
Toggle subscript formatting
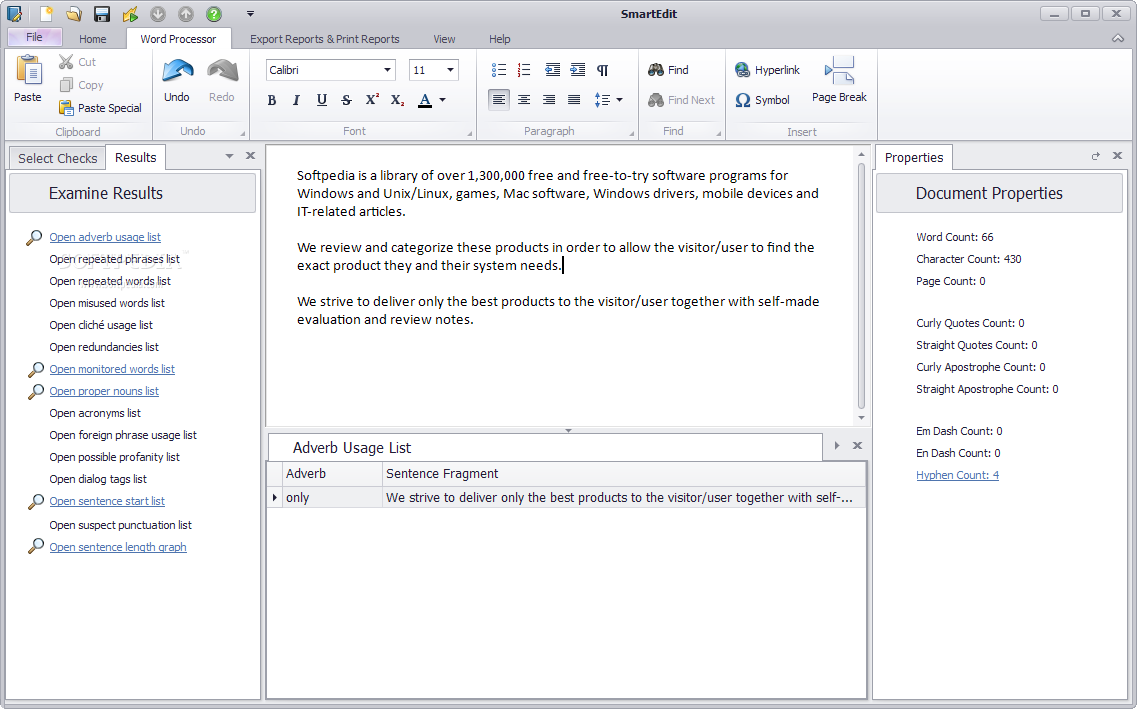click(397, 100)
